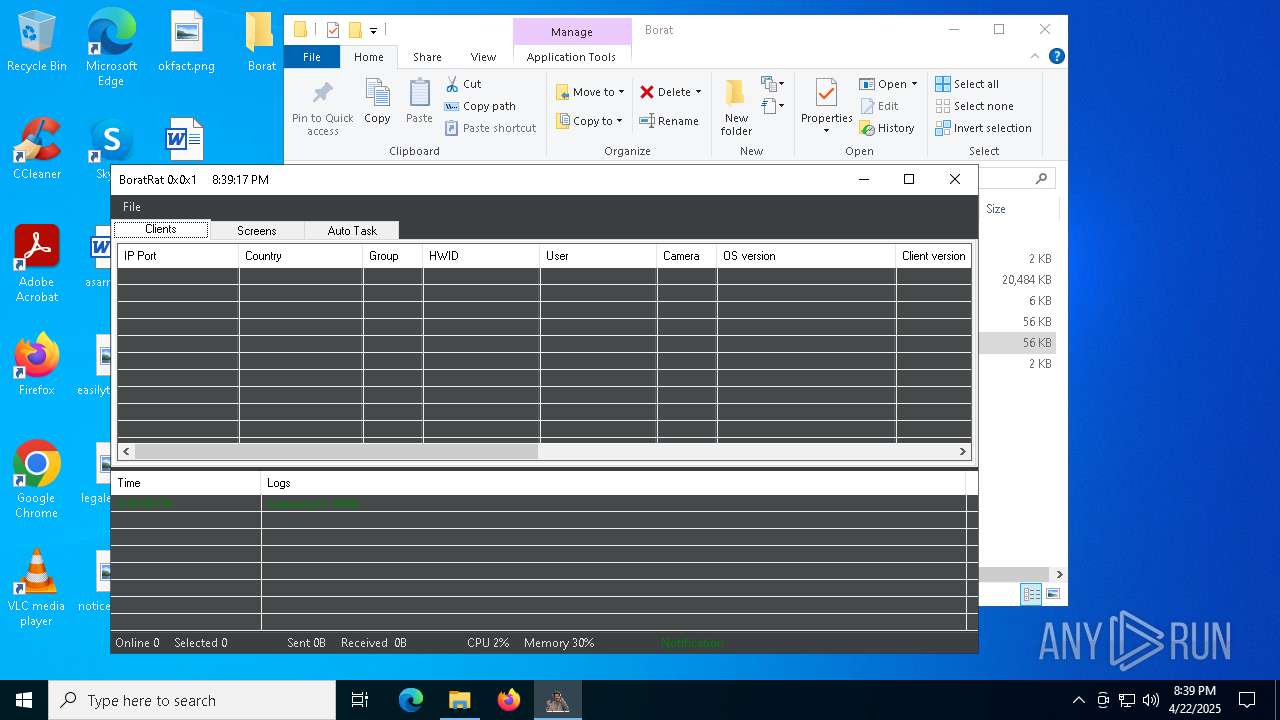The height and width of the screenshot is (720, 1280).
Task: Create a New folder
Action: tap(736, 107)
